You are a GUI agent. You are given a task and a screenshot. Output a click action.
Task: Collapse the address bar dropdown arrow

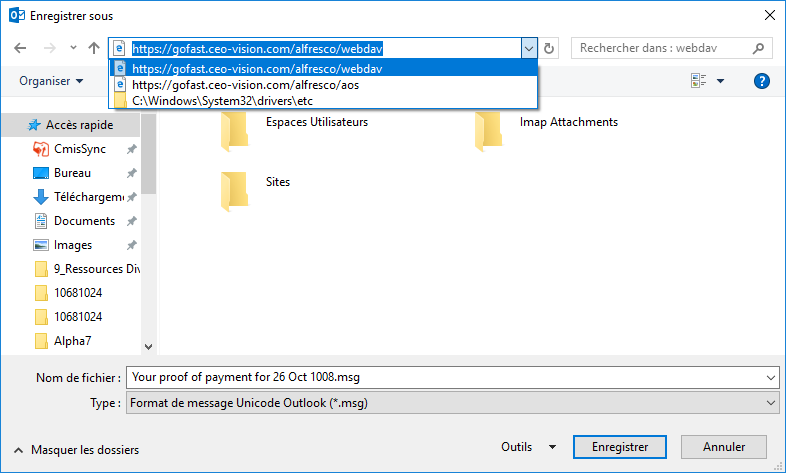point(528,48)
